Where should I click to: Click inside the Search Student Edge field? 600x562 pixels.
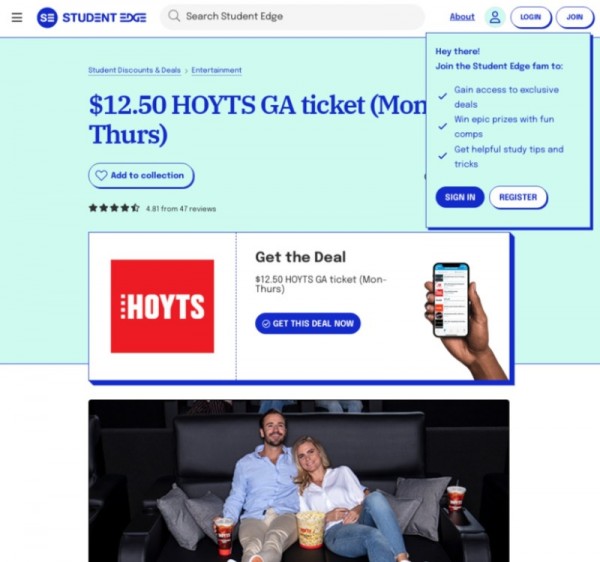click(x=292, y=16)
